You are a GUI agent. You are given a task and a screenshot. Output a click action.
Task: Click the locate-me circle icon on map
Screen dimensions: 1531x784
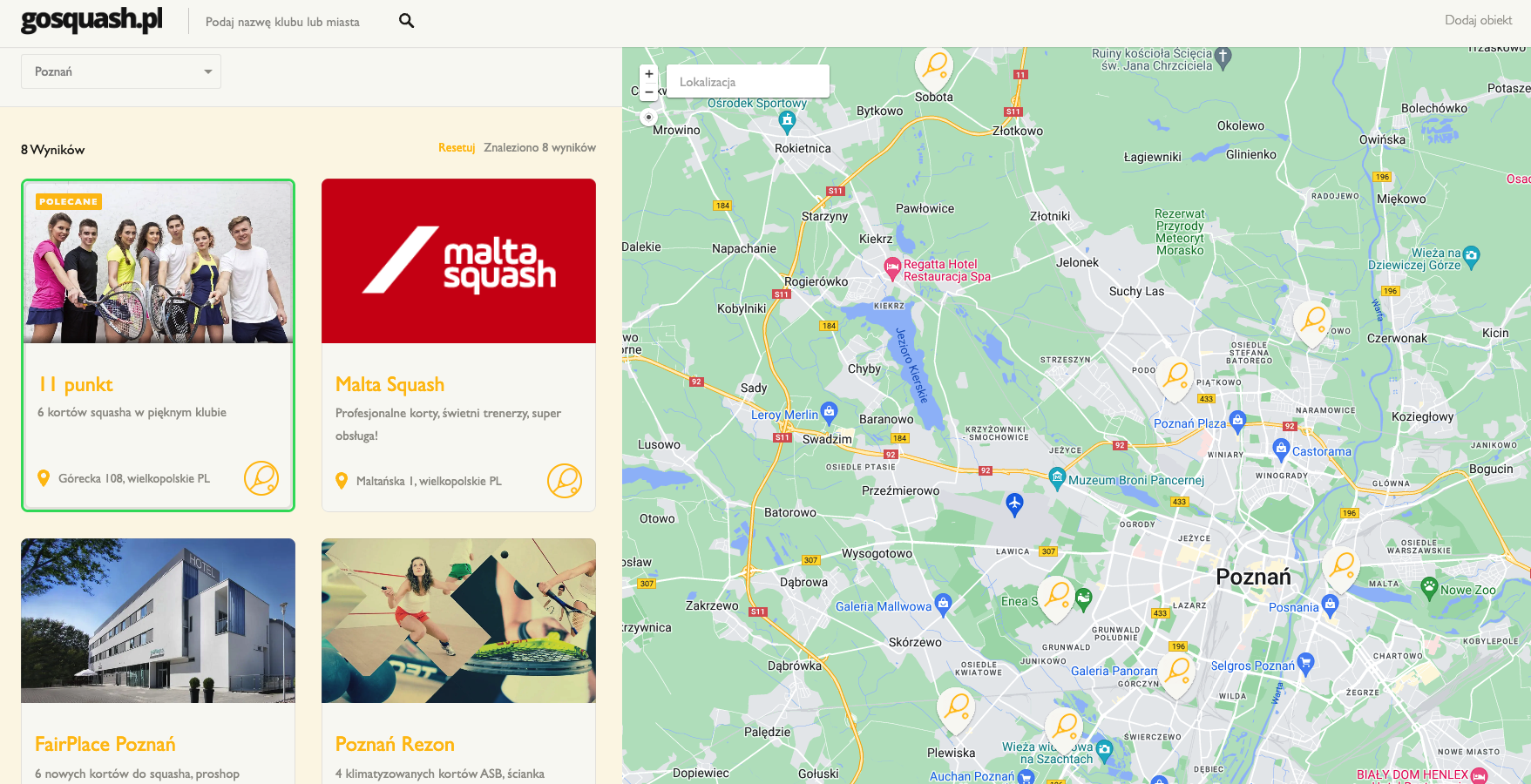[x=647, y=117]
